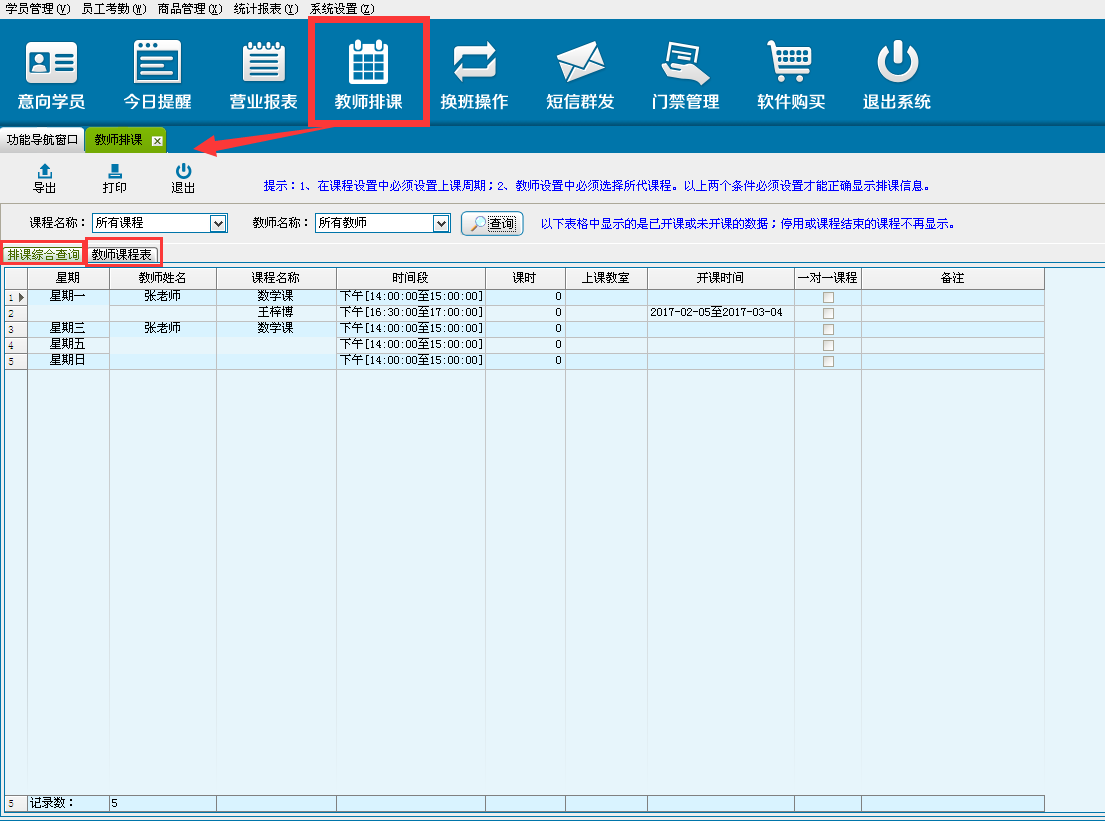The image size is (1105, 821).
Task: Click the 换班操作 swap-class icon
Action: tap(474, 63)
